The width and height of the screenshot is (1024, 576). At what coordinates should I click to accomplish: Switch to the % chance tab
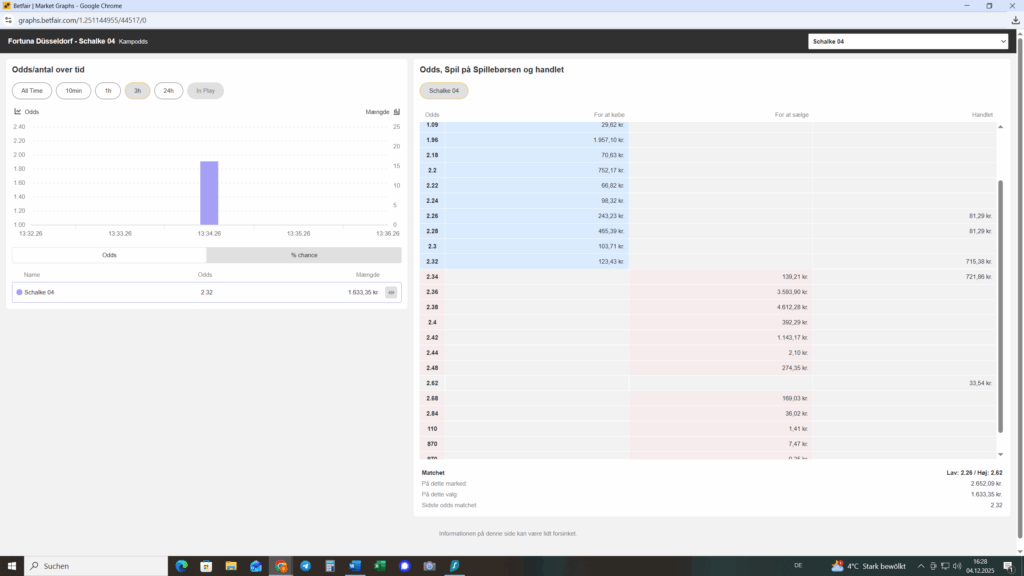(304, 255)
